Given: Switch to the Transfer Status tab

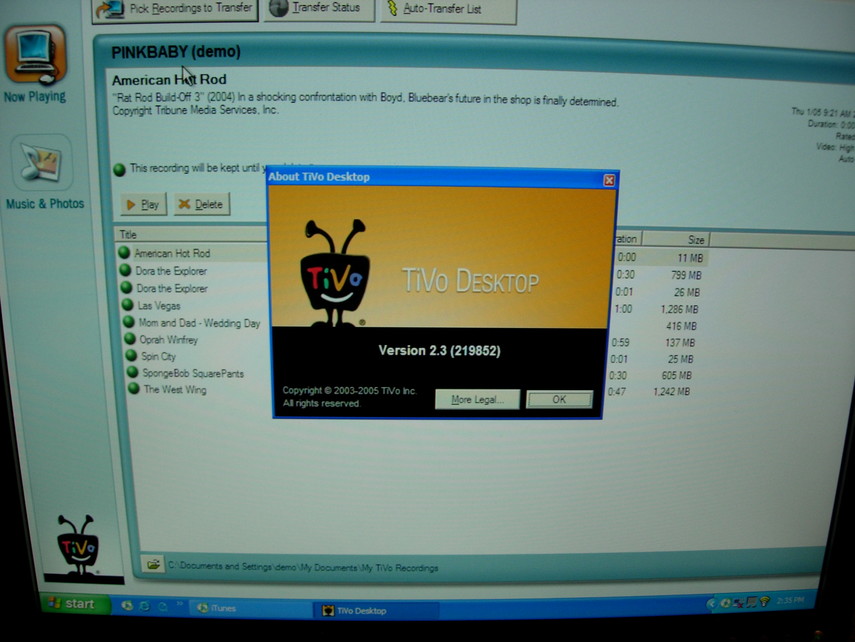Looking at the screenshot, I should tap(320, 9).
